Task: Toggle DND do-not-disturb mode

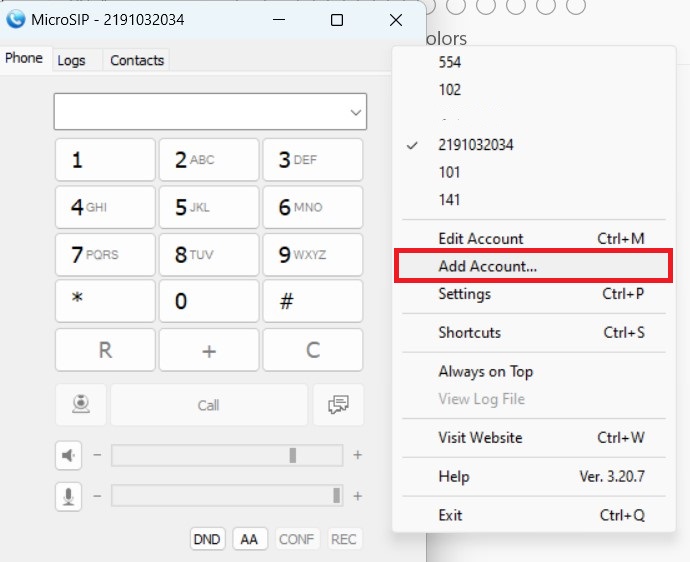Action: (x=207, y=539)
